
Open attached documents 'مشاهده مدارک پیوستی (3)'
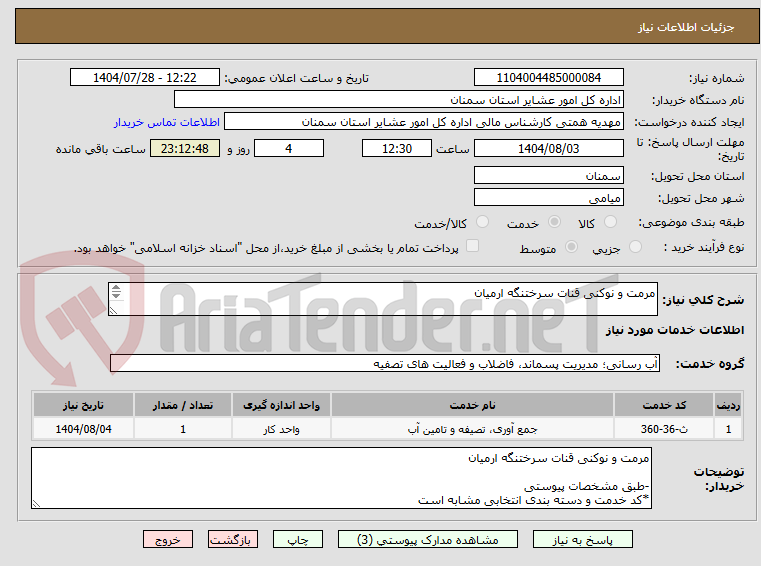pos(428,539)
